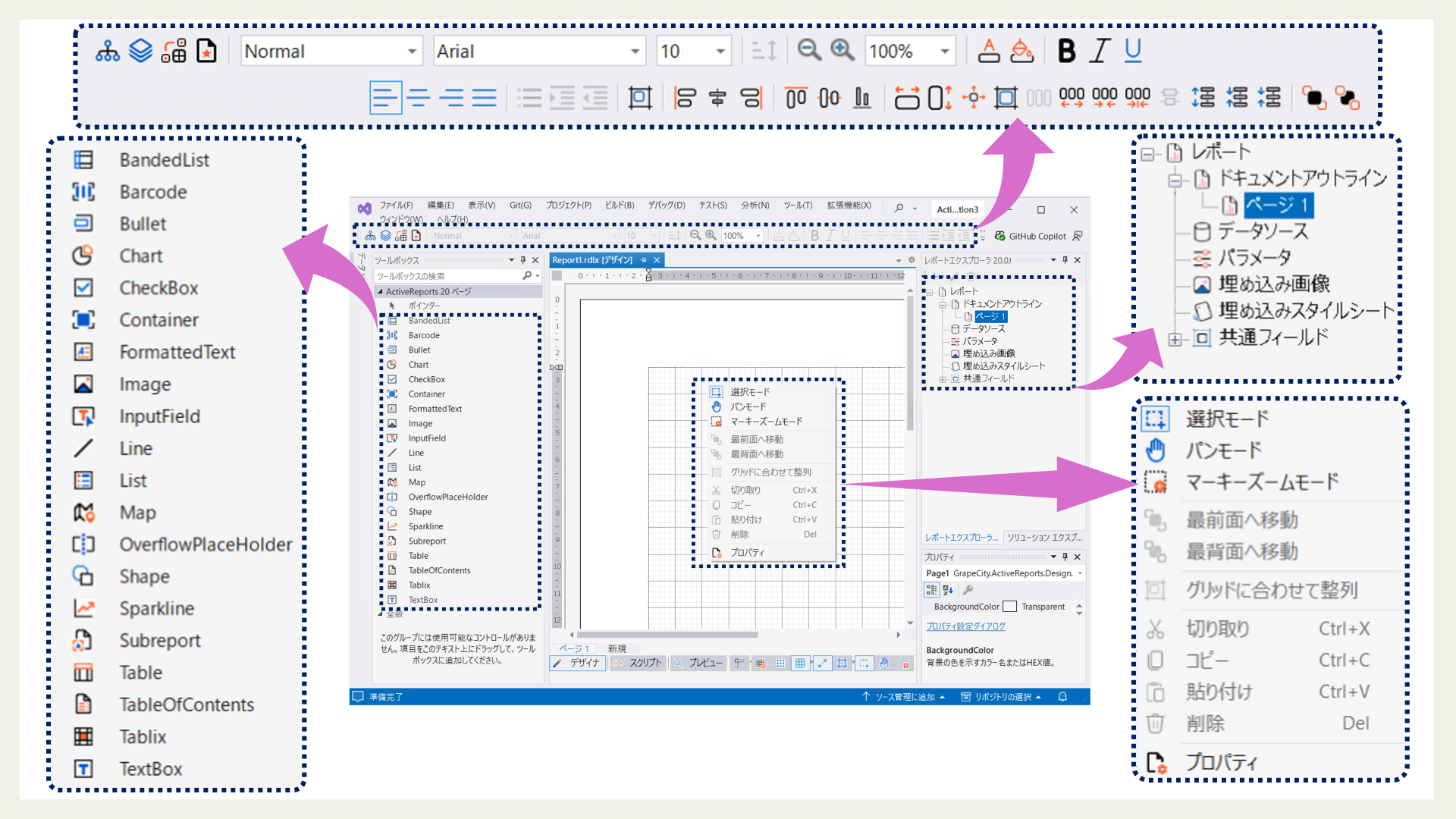Choose パンモード in enlarged context menu
1456x819 pixels.
[1224, 450]
